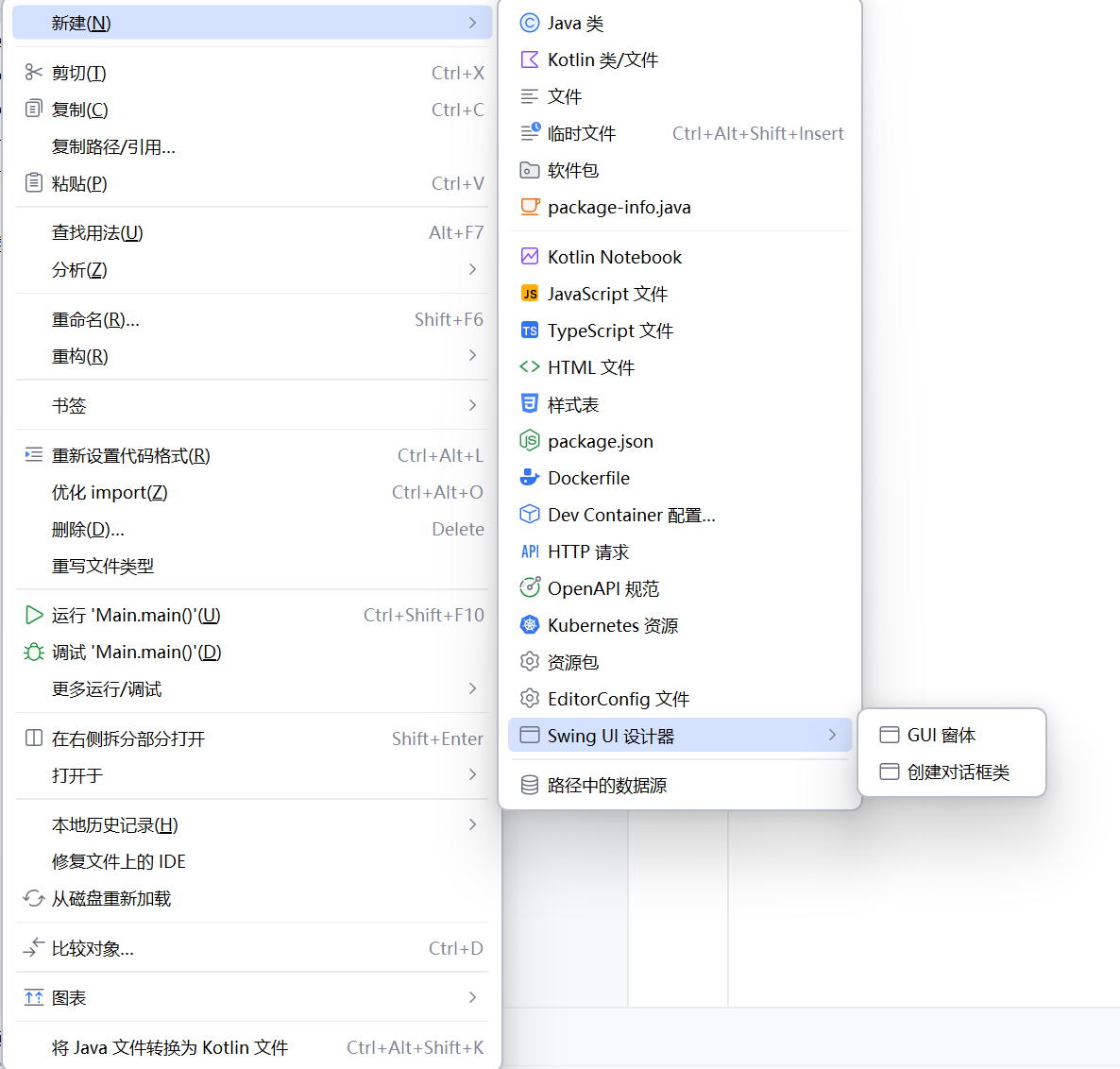The width and height of the screenshot is (1120, 1069).
Task: Expand the 图表 submenu chevron
Action: tap(473, 997)
